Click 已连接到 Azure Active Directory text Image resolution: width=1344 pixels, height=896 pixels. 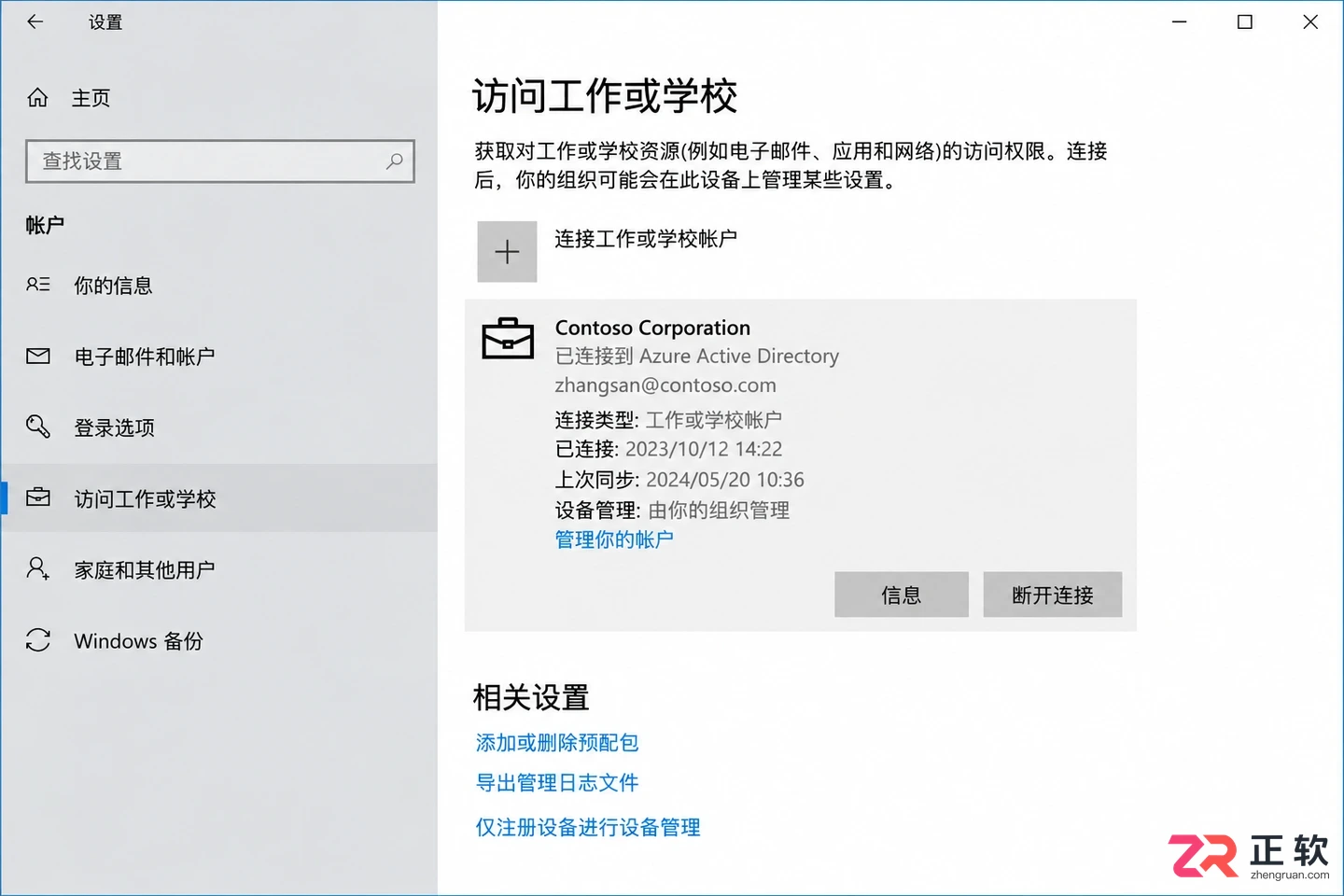pyautogui.click(x=697, y=356)
